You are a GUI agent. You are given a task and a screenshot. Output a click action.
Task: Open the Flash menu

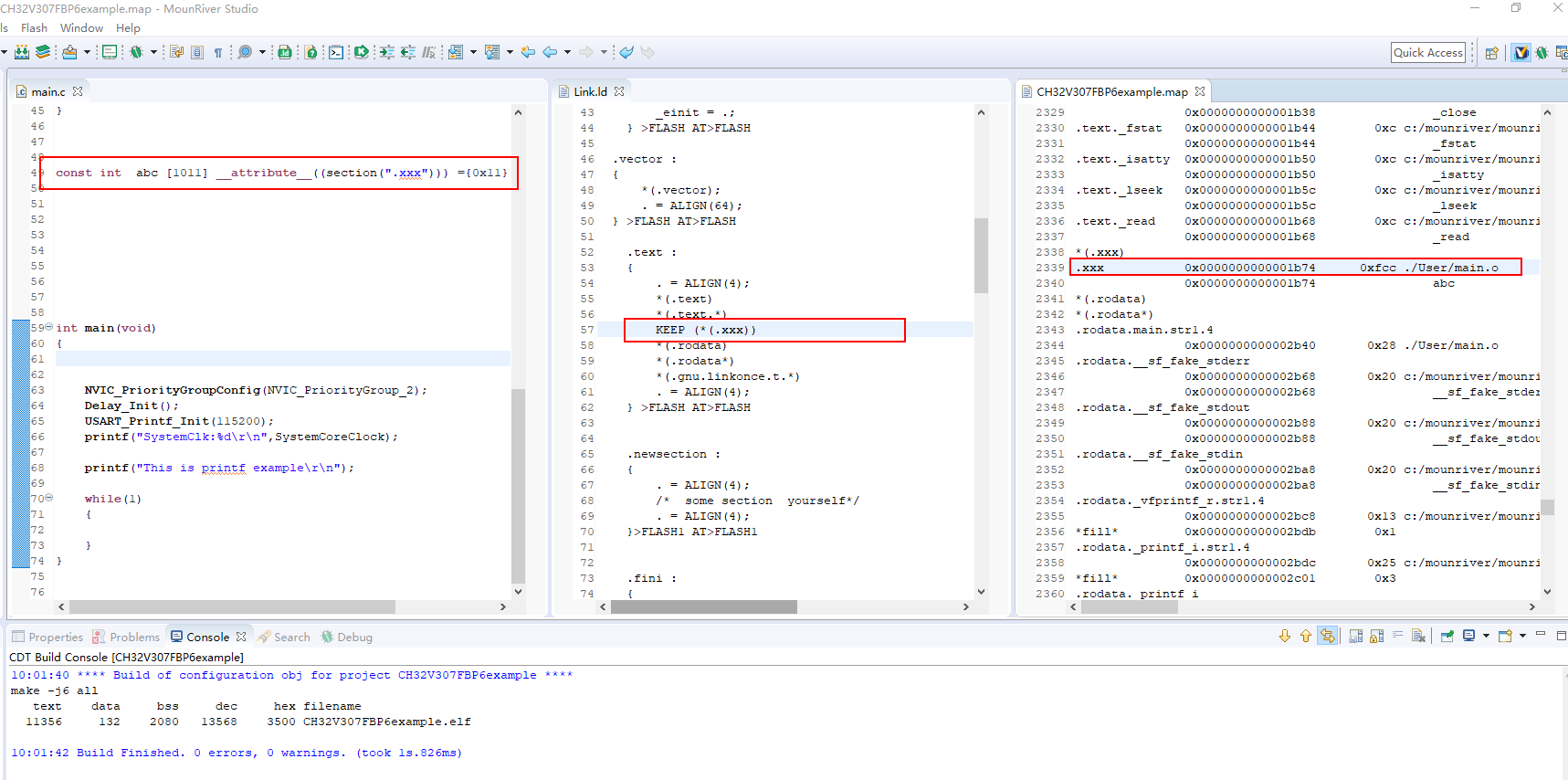[x=34, y=28]
